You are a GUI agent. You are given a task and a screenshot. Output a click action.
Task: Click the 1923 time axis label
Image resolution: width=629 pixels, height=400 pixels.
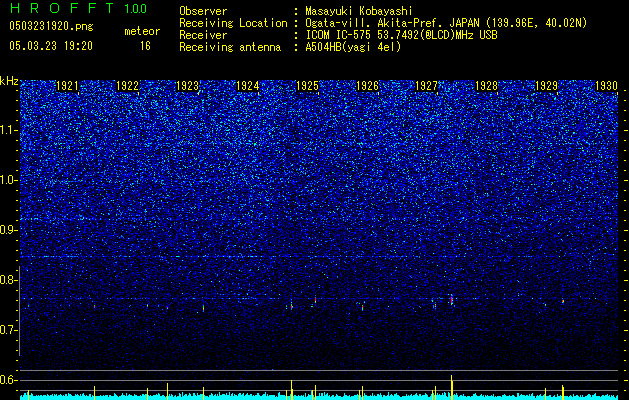pos(187,85)
